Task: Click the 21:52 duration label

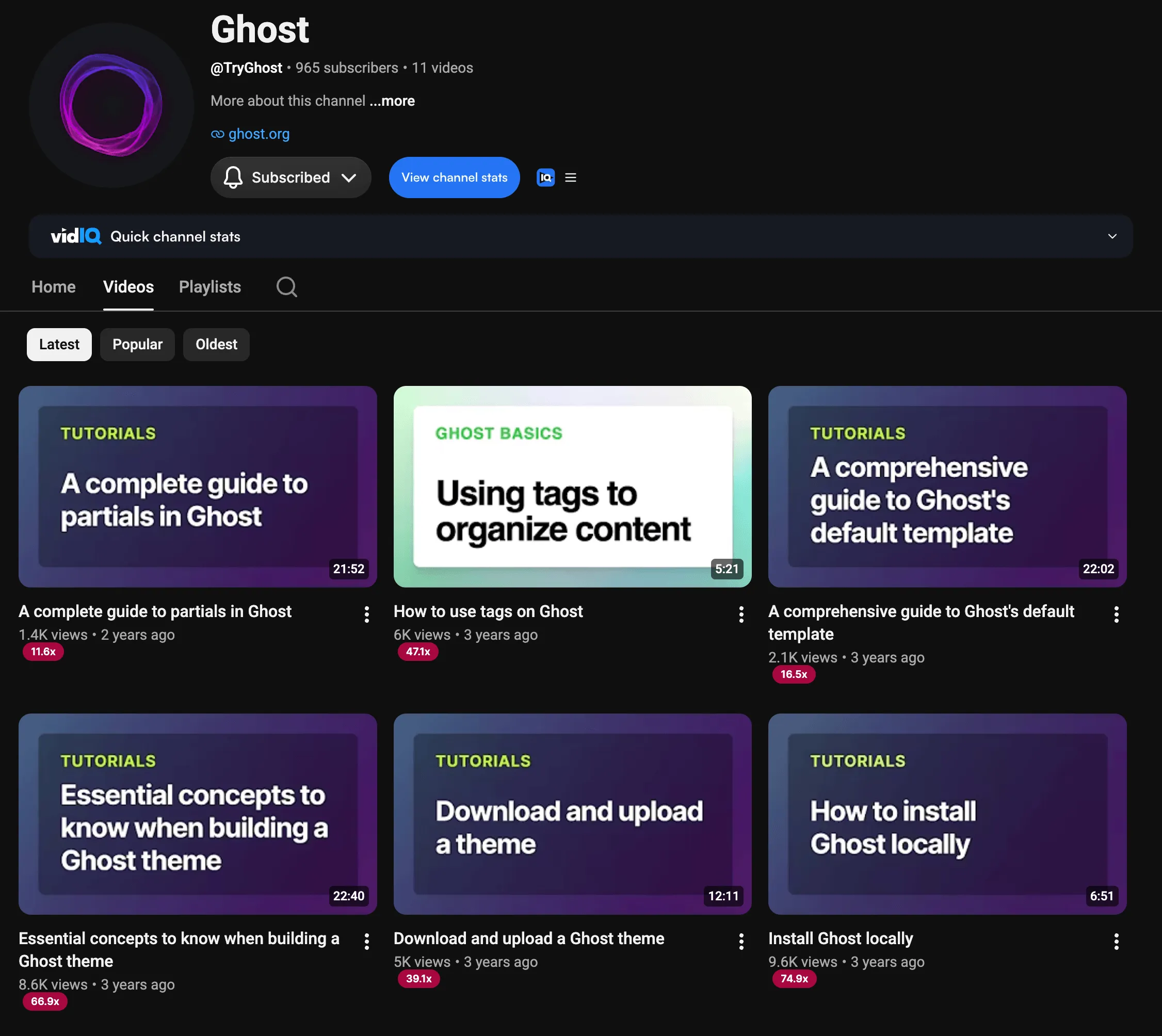Action: [348, 569]
